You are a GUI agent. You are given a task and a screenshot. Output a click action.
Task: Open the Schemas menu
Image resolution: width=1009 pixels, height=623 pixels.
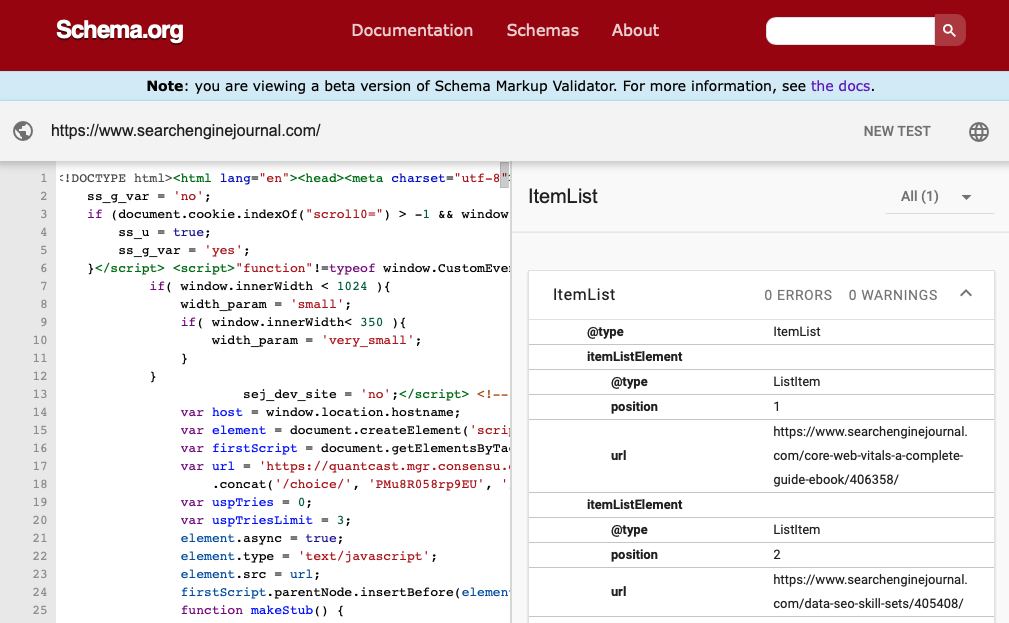tap(542, 30)
